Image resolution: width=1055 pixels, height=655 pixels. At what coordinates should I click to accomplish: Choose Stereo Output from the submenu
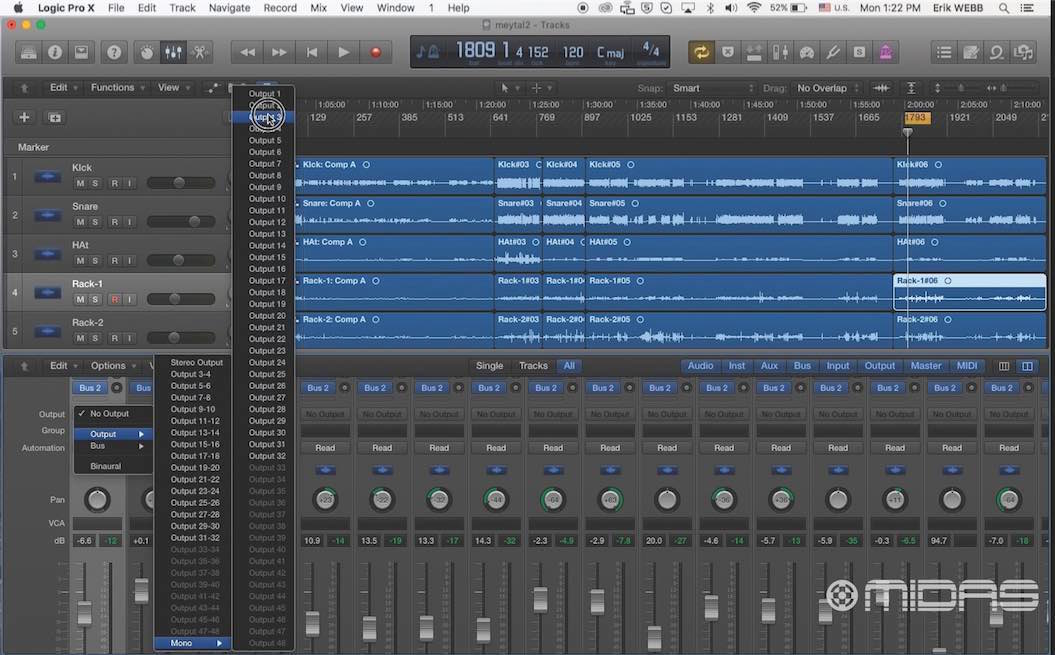click(196, 363)
